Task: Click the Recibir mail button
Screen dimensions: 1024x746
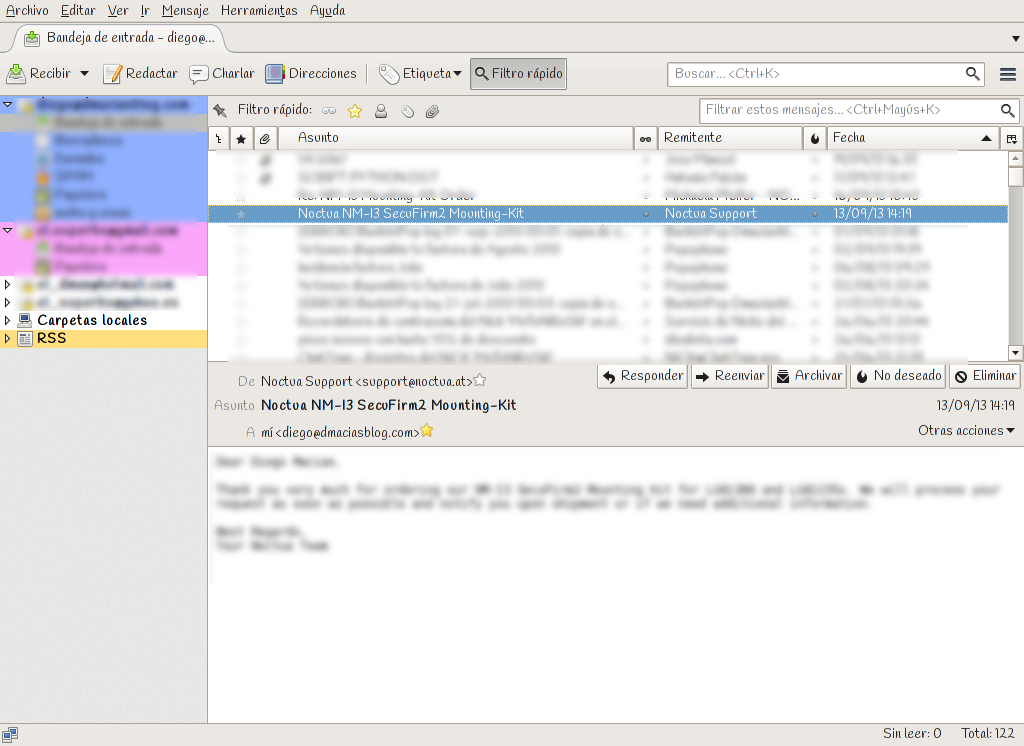Action: tap(39, 73)
